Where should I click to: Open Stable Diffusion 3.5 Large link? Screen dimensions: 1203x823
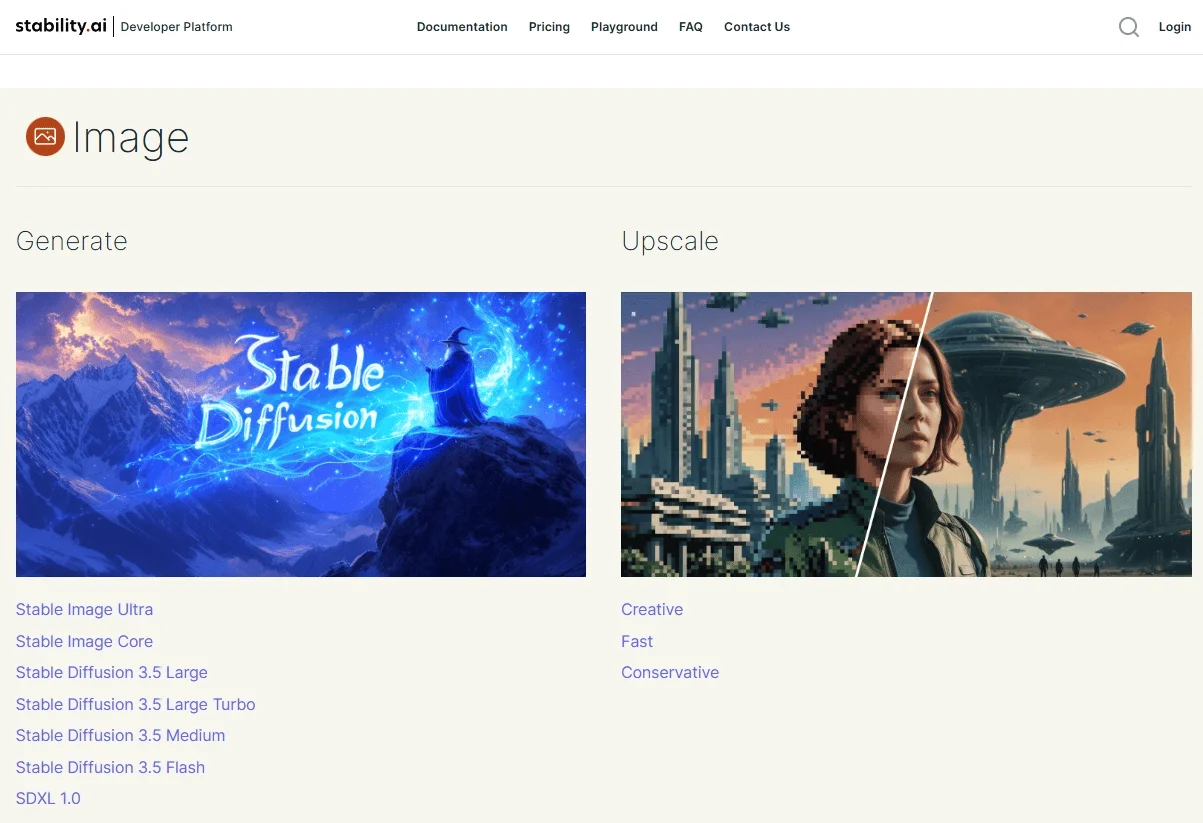112,672
